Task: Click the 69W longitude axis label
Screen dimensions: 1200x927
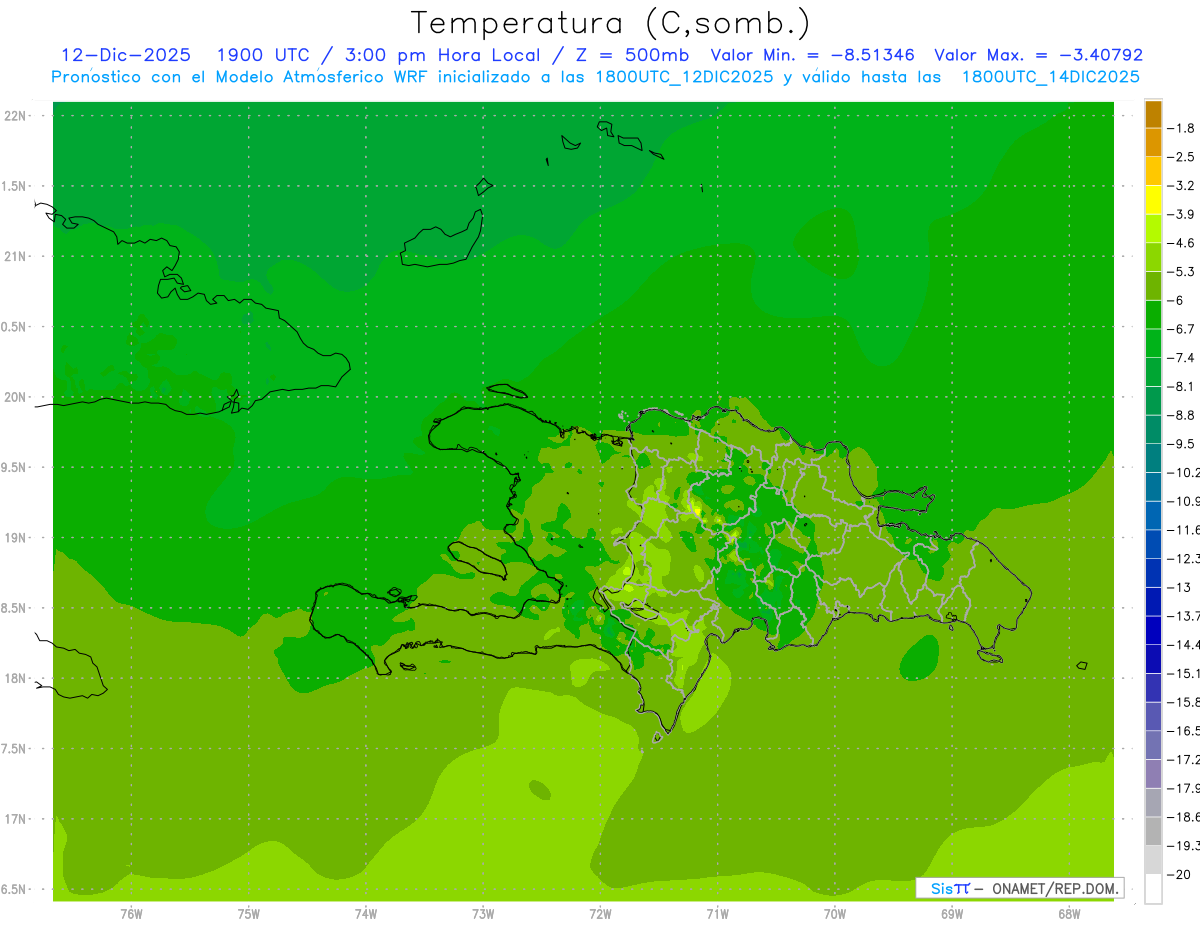Action: click(952, 913)
